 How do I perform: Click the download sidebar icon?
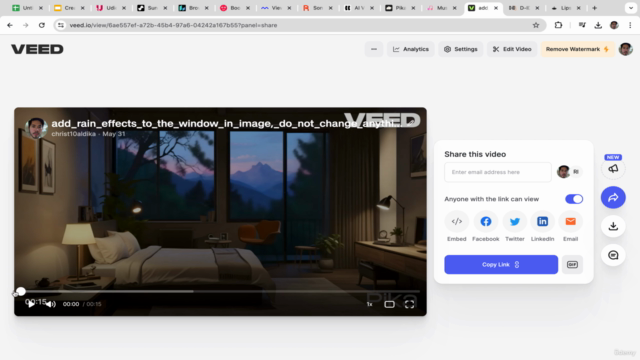(613, 226)
